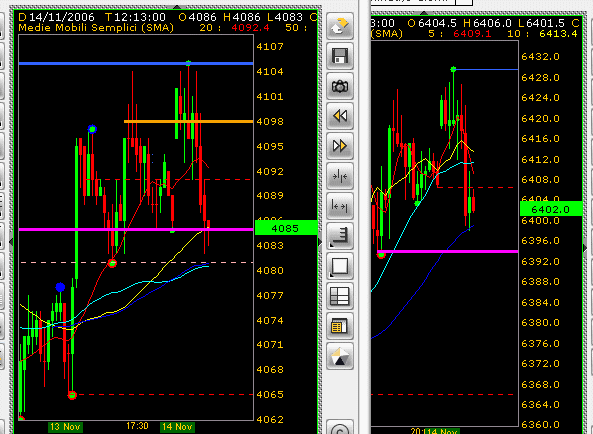This screenshot has height=434, width=593.
Task: Click the magenta line on left chart
Action: coord(136,229)
